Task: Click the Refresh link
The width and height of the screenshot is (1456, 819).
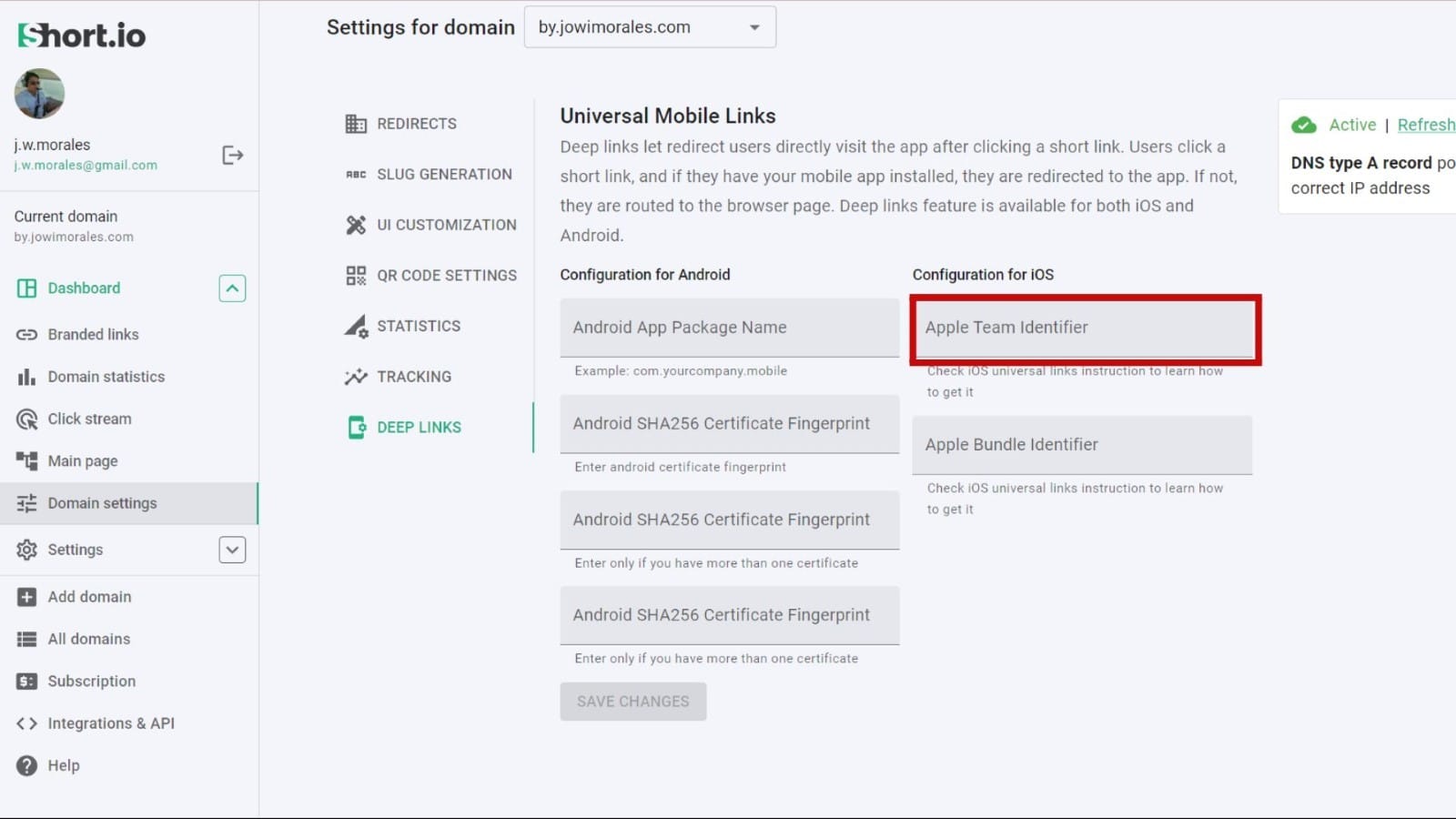Action: pyautogui.click(x=1426, y=126)
